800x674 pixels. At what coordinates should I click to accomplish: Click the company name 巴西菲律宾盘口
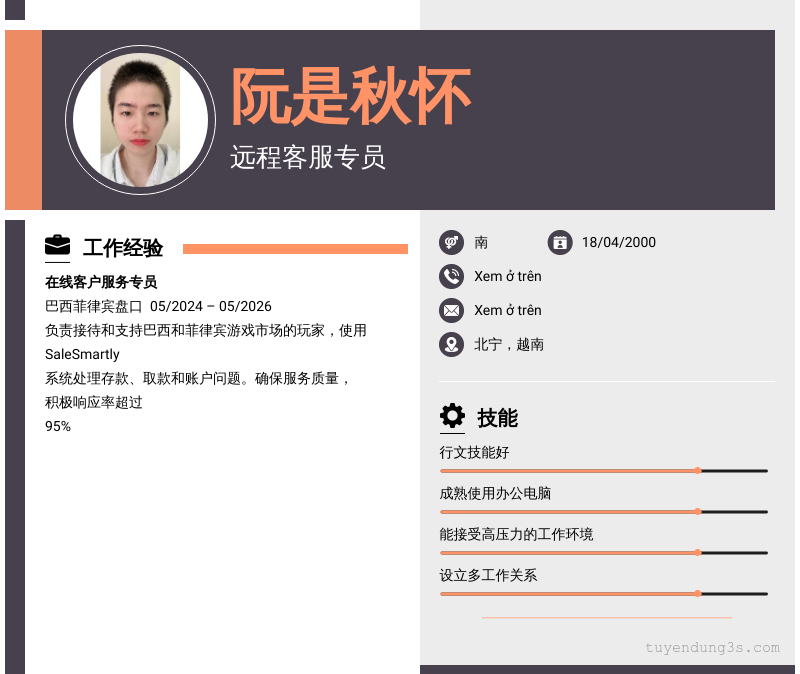pos(93,306)
